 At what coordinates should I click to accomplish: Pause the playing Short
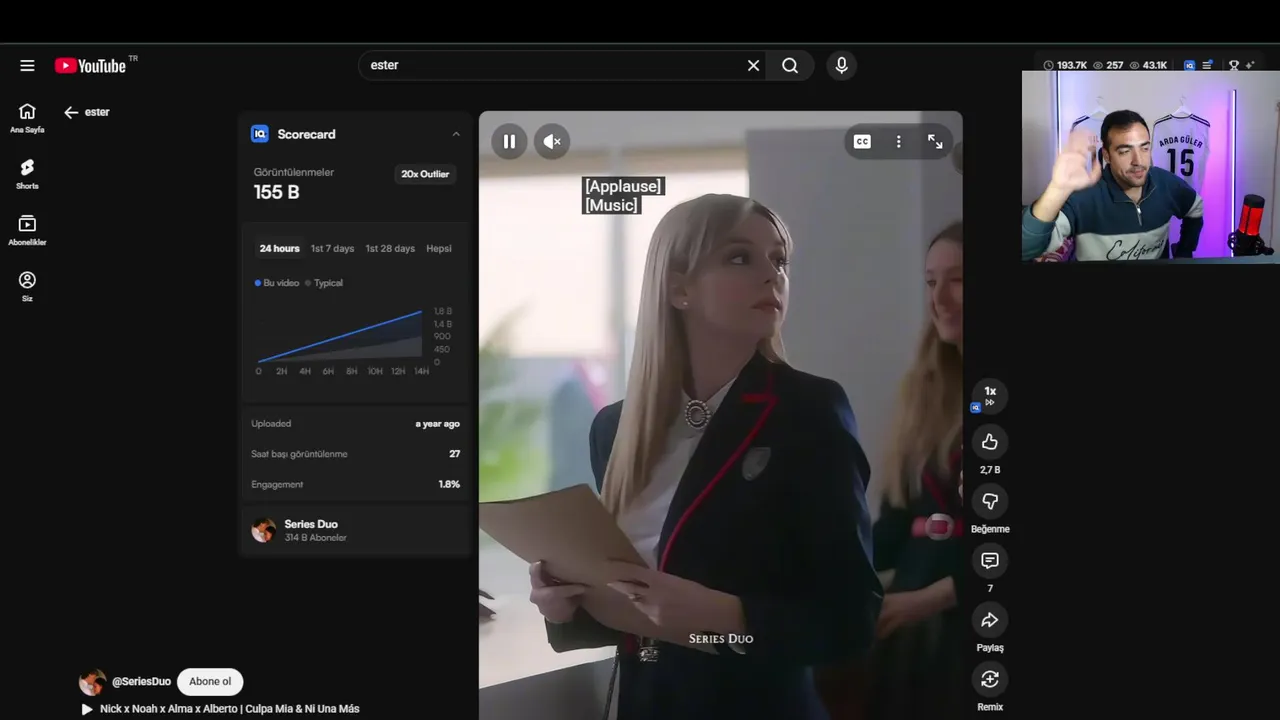point(509,142)
